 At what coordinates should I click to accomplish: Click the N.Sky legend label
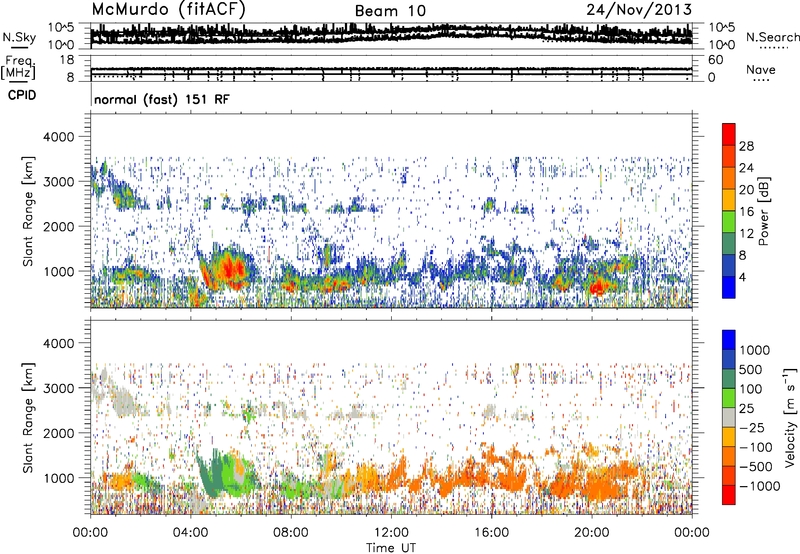(19, 37)
